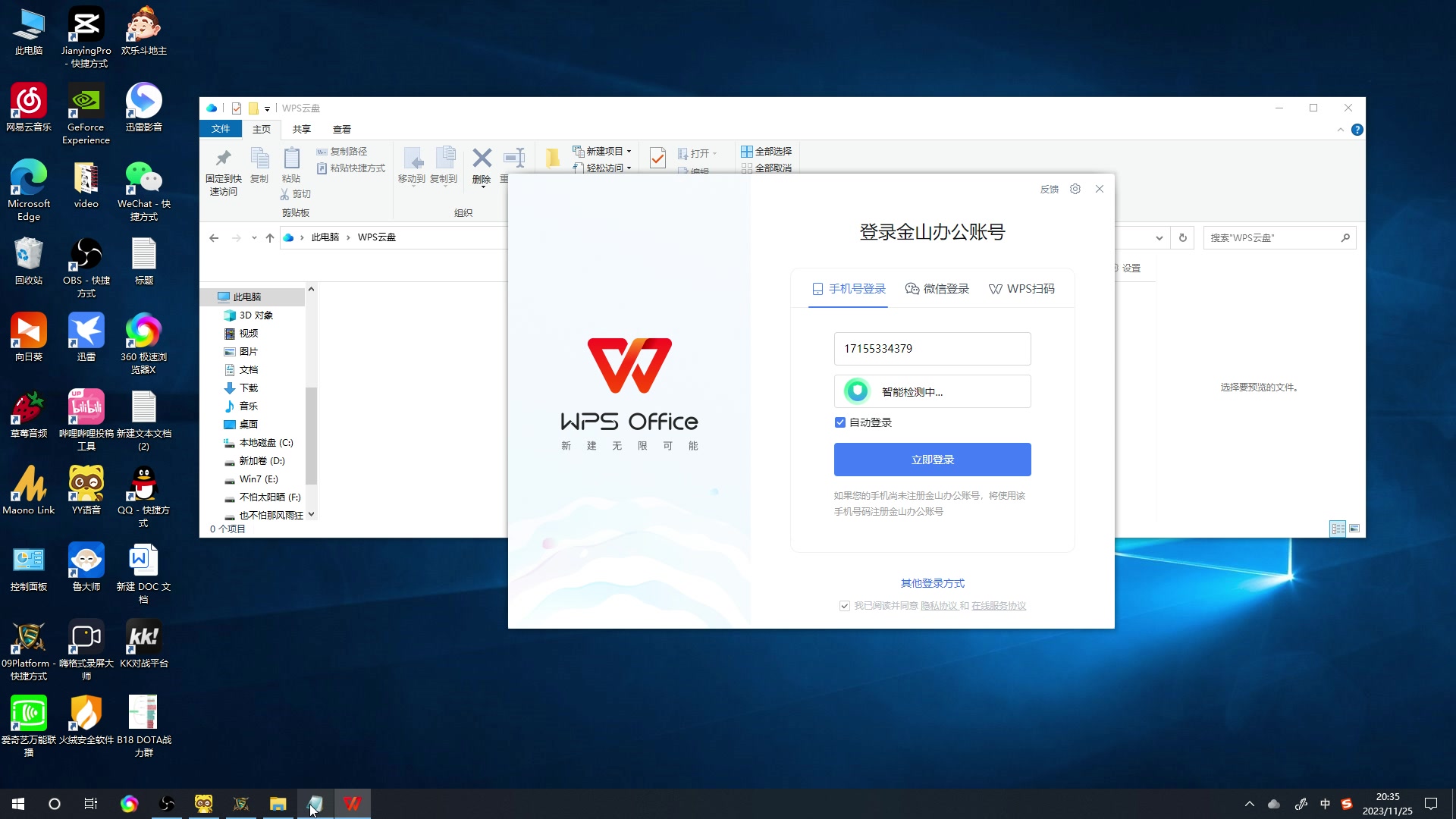Open the Recycle Bin (回收站) icon

click(x=29, y=260)
